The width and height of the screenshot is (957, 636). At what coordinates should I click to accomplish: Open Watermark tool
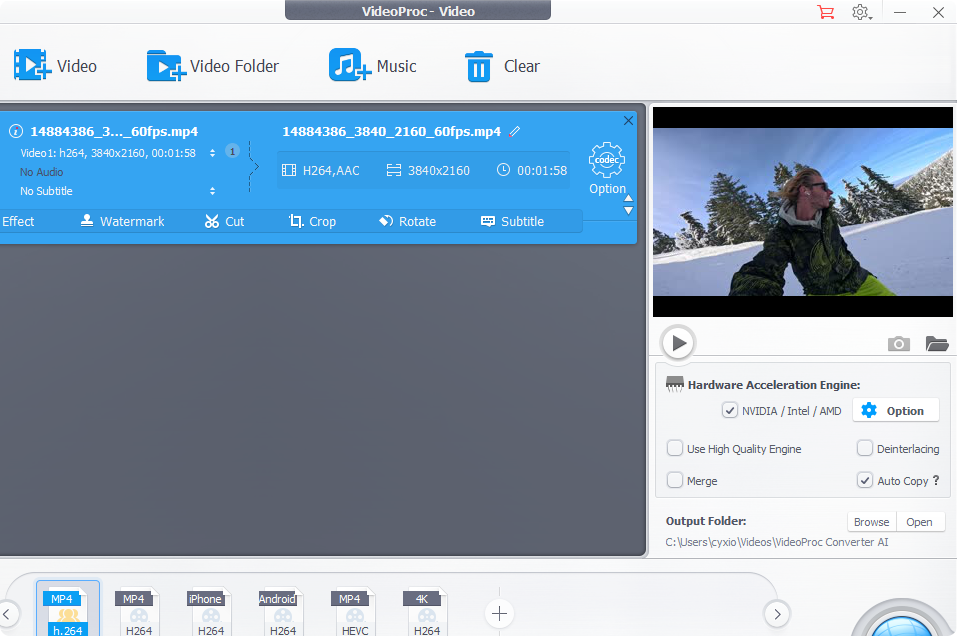pos(122,221)
